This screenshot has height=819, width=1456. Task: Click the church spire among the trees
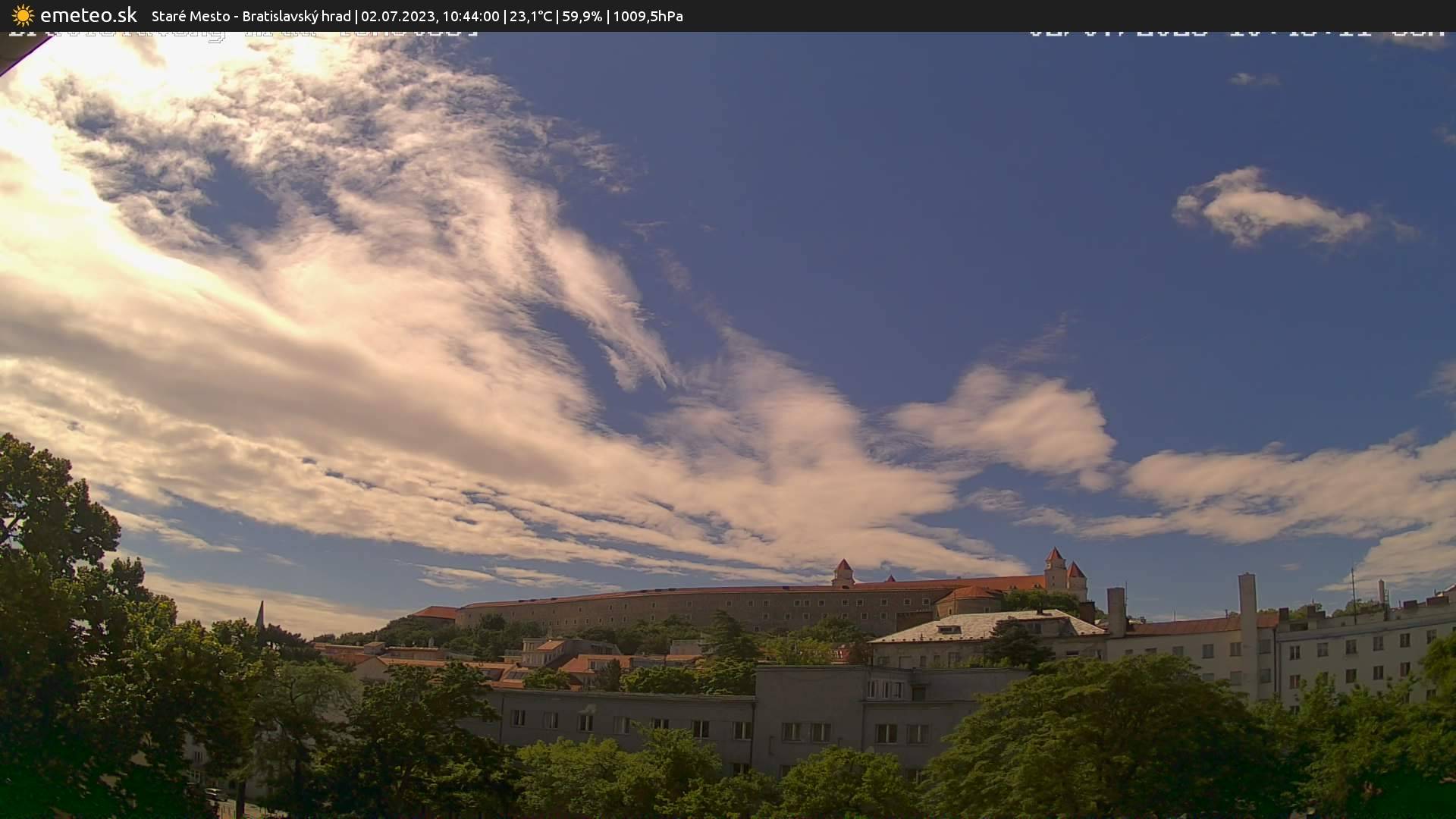point(260,614)
